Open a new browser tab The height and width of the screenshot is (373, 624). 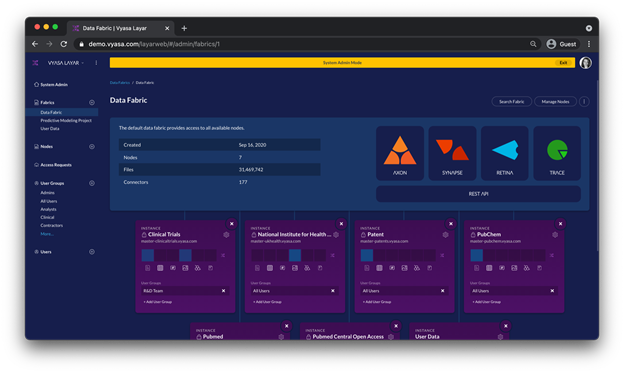pos(184,28)
